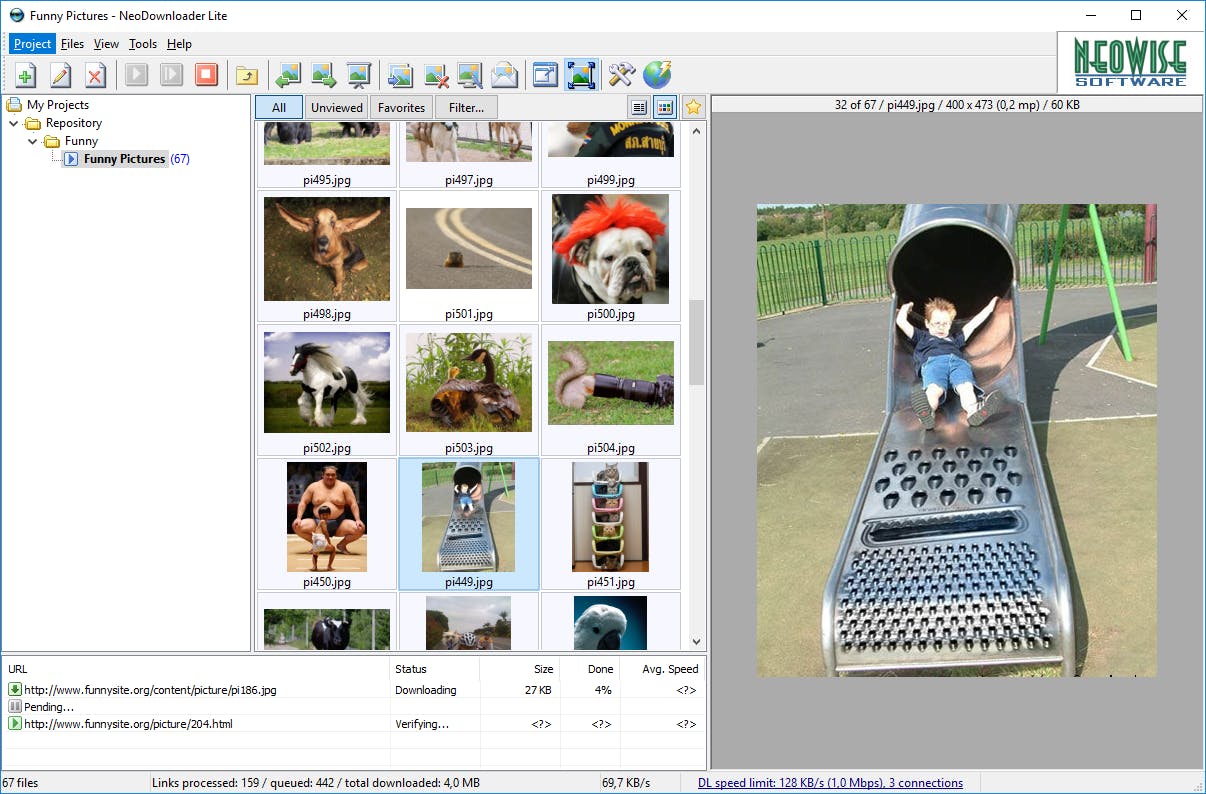This screenshot has width=1206, height=794.
Task: Launch the globe with lightning browser icon
Action: point(657,75)
